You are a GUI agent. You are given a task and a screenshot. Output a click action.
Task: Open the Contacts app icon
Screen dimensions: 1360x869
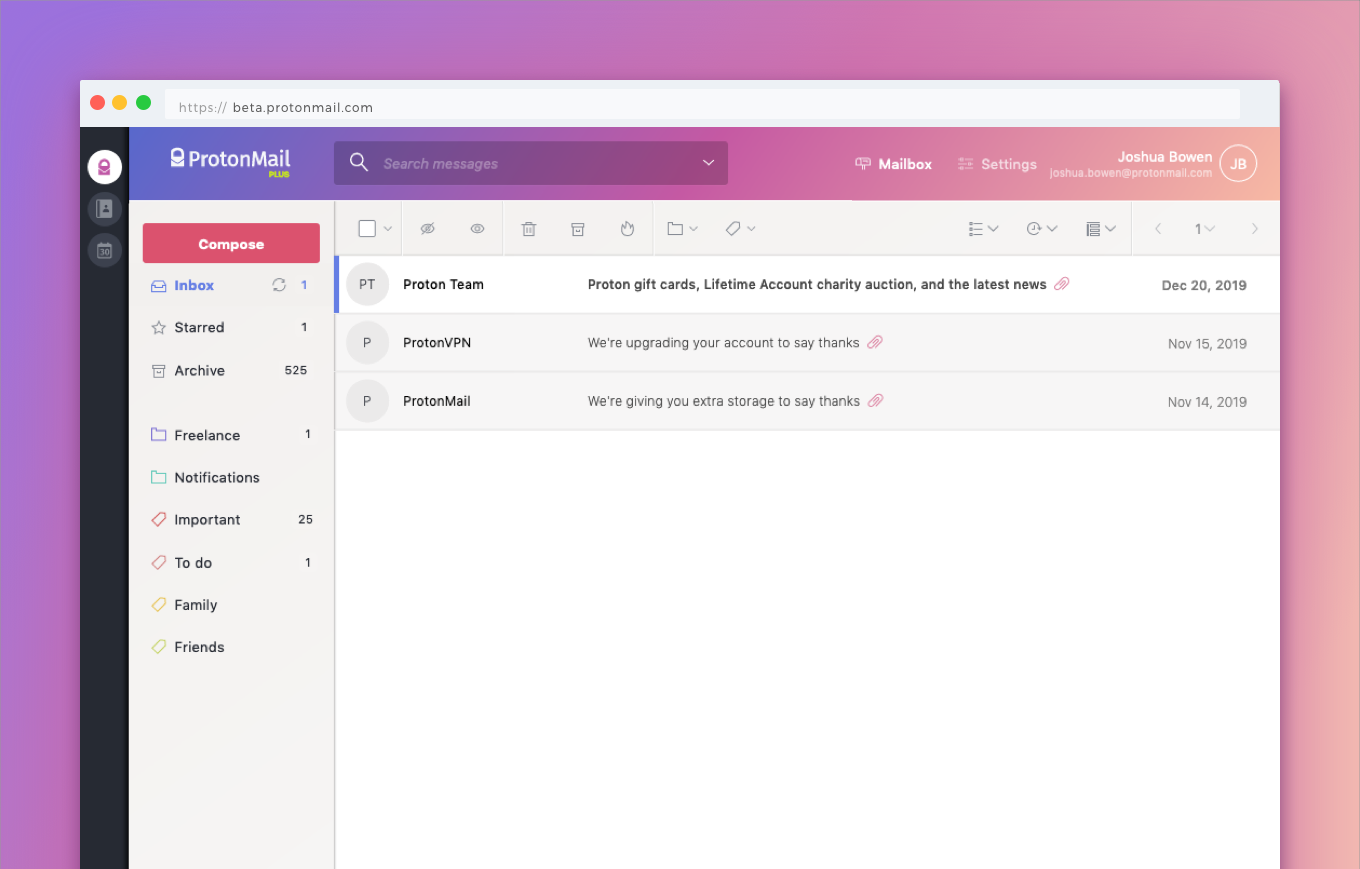(x=104, y=209)
